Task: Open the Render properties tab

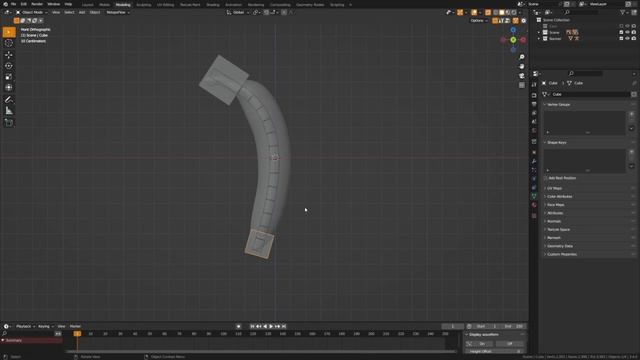Action: [534, 95]
